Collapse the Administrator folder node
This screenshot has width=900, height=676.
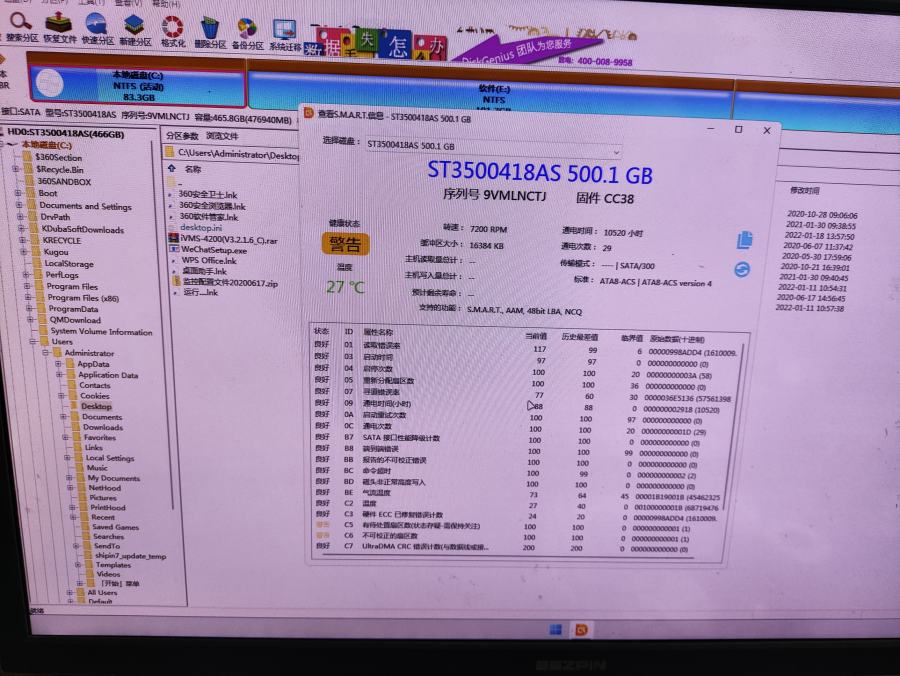(46, 352)
